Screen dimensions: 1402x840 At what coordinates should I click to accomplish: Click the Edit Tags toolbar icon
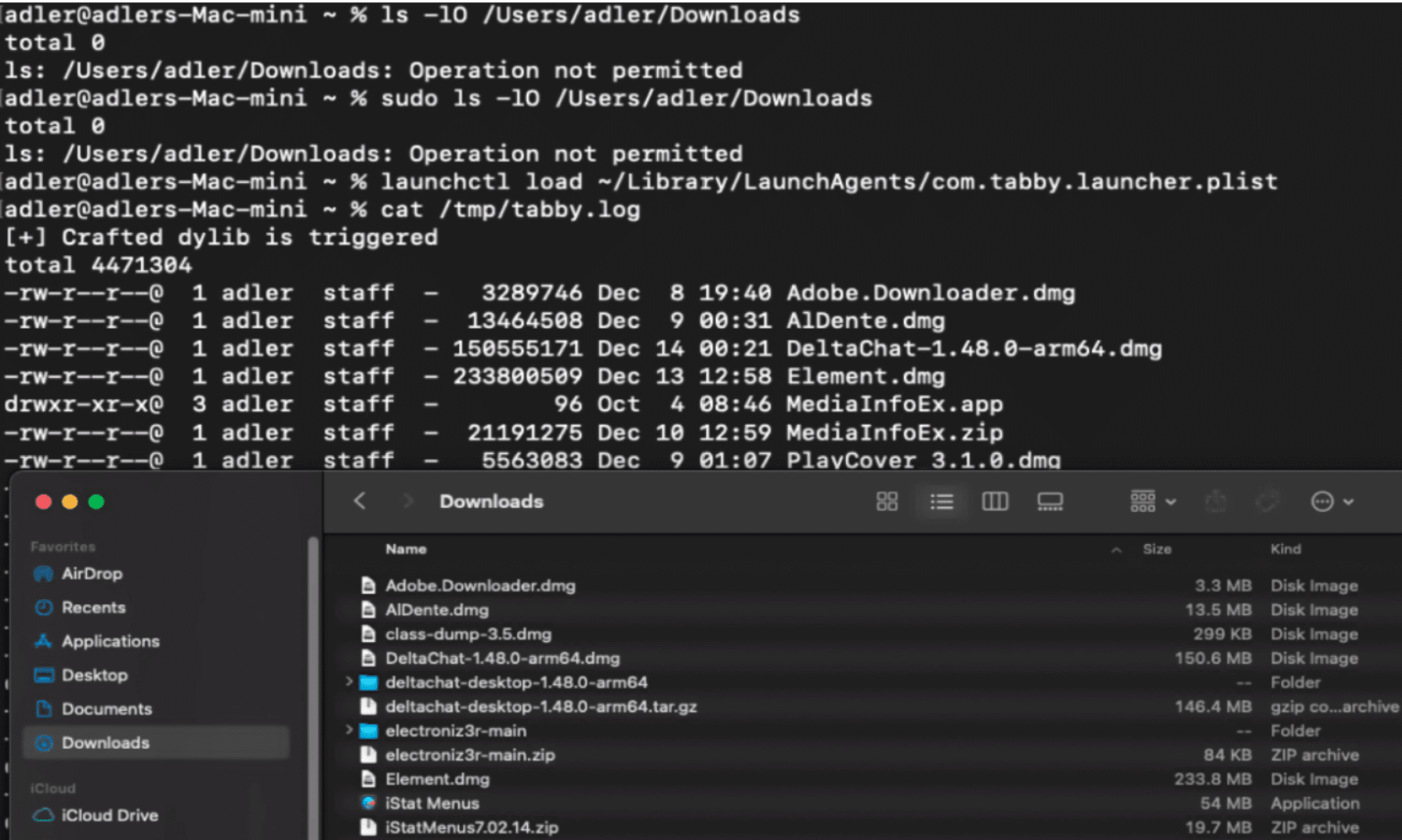(1267, 501)
